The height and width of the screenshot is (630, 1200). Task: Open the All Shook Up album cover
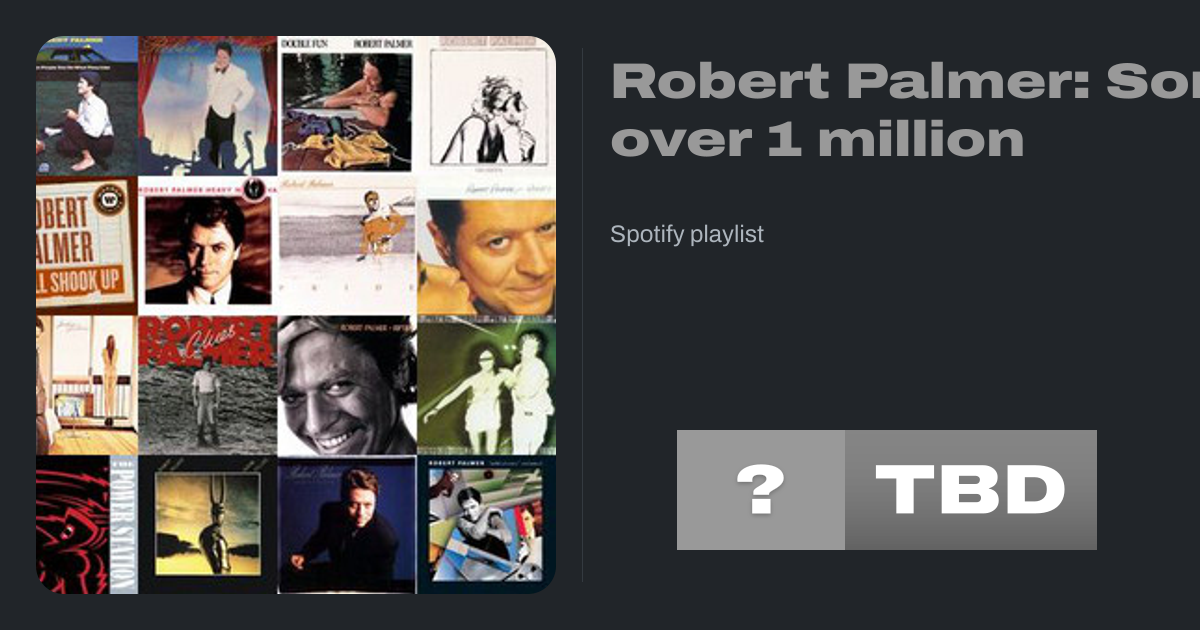click(87, 246)
